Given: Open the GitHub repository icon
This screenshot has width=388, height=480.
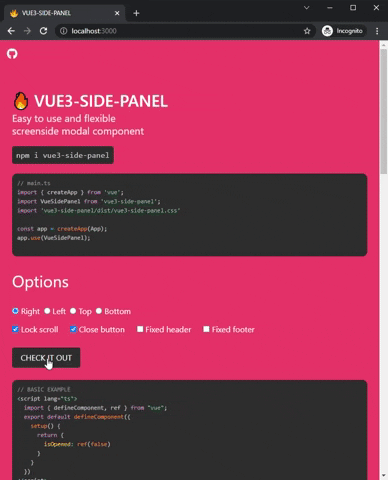Looking at the screenshot, I should point(12,54).
